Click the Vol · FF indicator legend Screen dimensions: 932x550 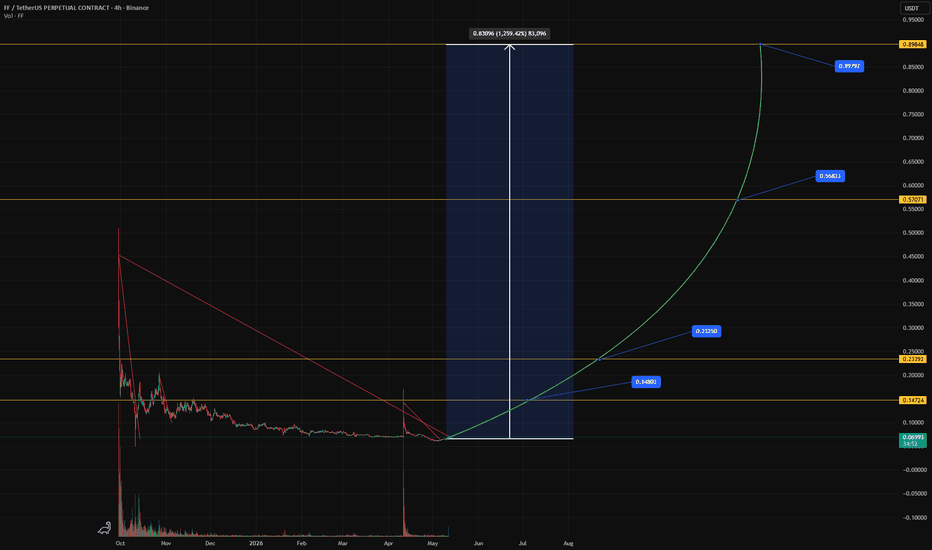coord(14,16)
